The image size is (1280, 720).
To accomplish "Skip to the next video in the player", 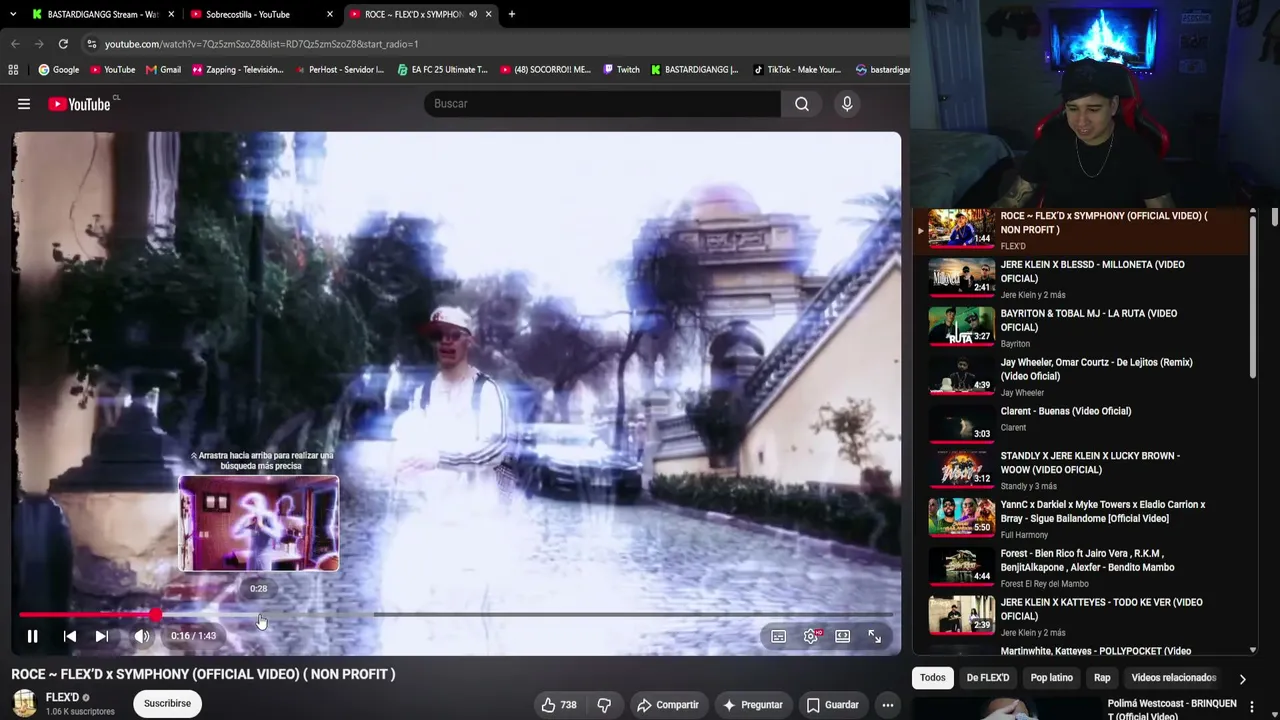I will (x=101, y=636).
